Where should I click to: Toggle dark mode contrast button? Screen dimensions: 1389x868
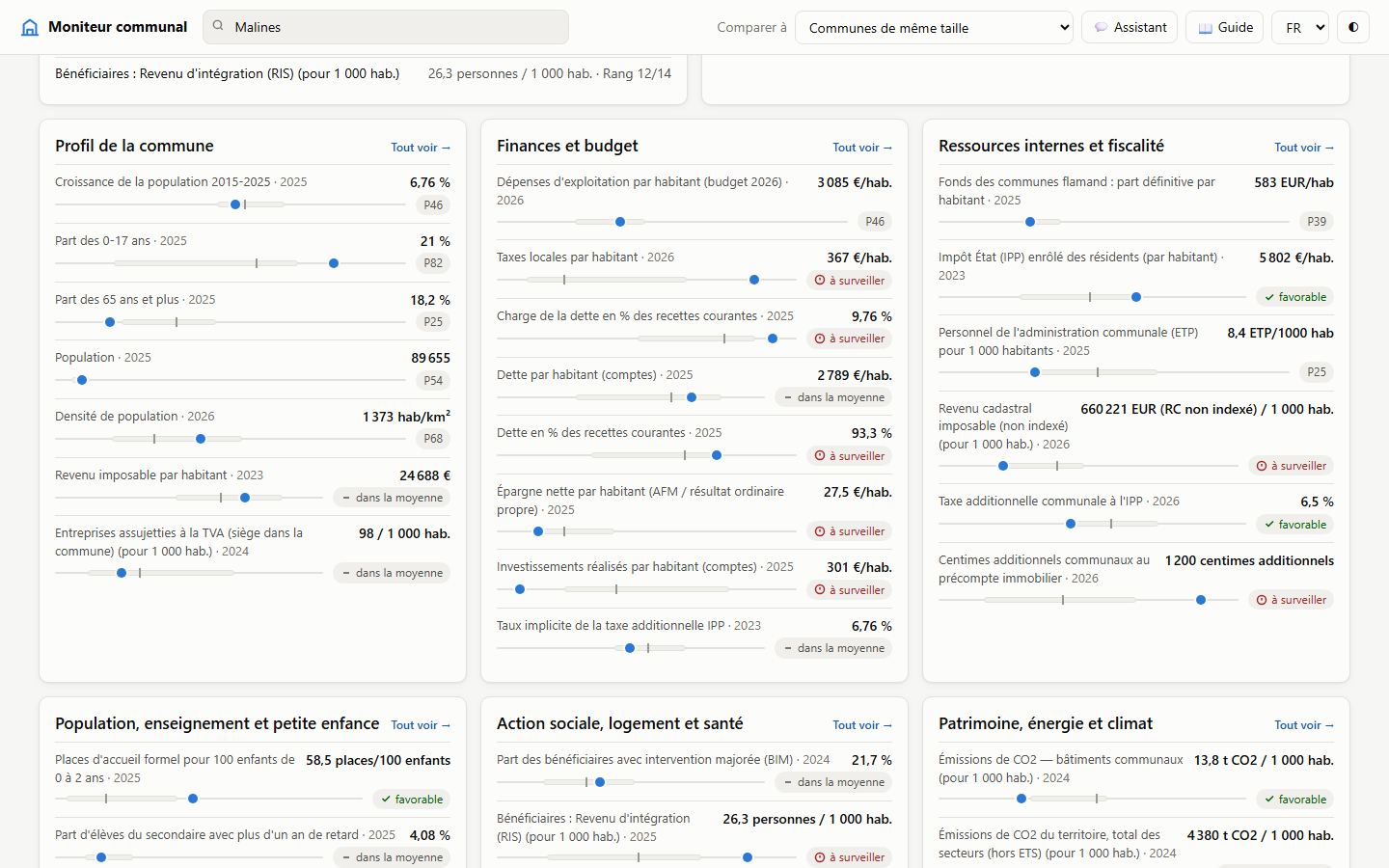[1353, 27]
